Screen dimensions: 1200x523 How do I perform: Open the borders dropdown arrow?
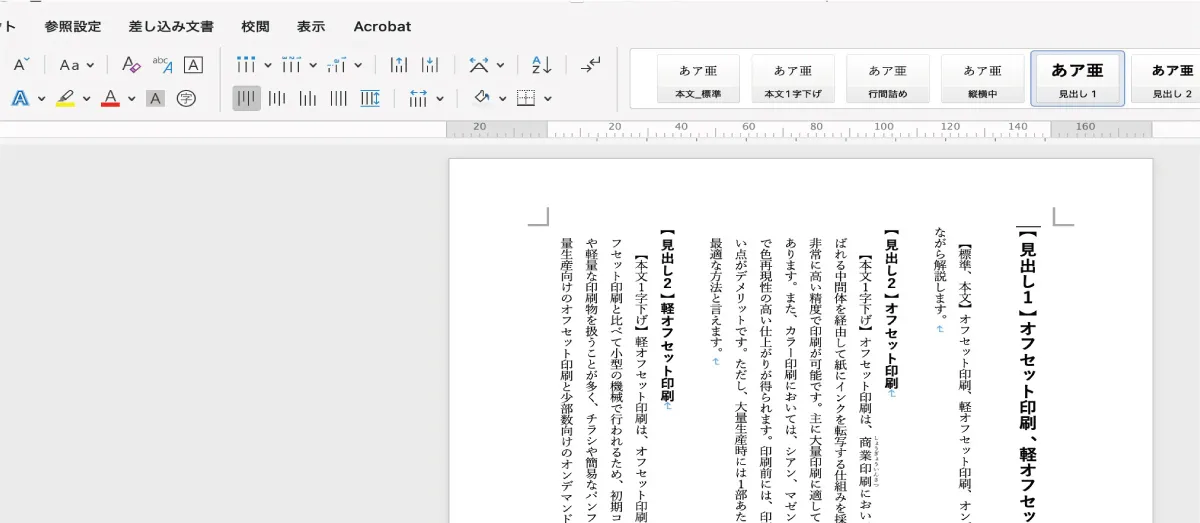(548, 98)
